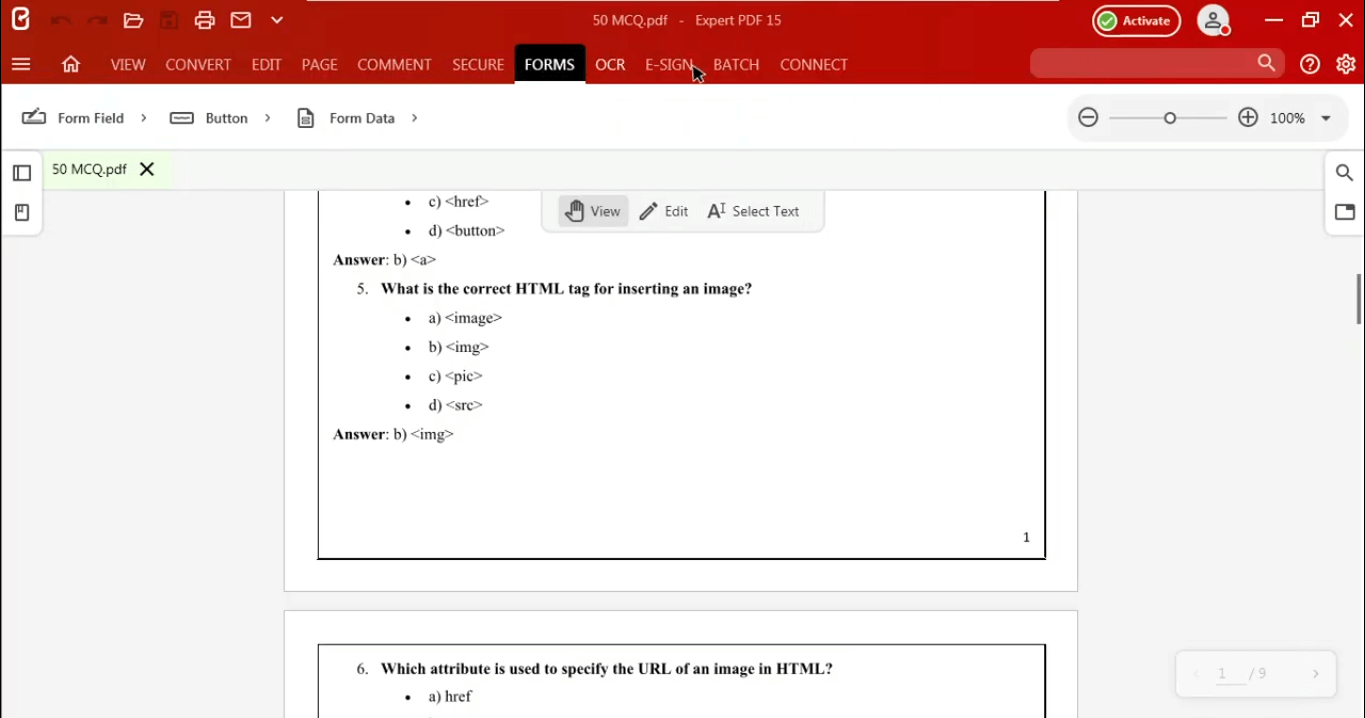The height and width of the screenshot is (718, 1365).
Task: Click option 'd) <src>'
Action: tap(455, 405)
